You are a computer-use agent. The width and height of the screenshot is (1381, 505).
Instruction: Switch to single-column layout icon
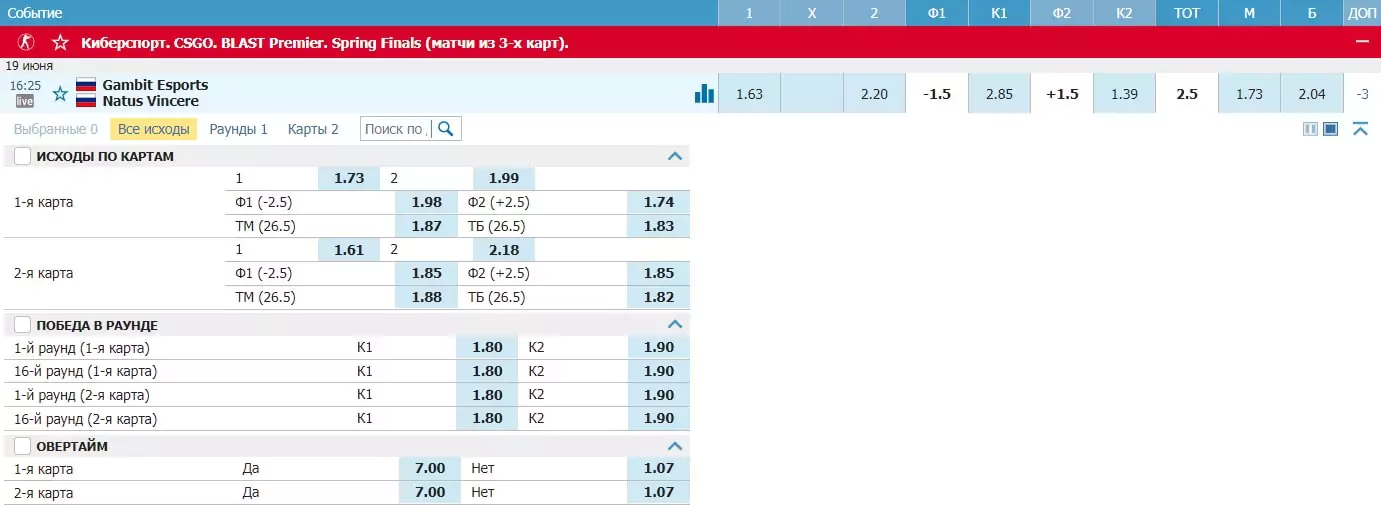1331,129
